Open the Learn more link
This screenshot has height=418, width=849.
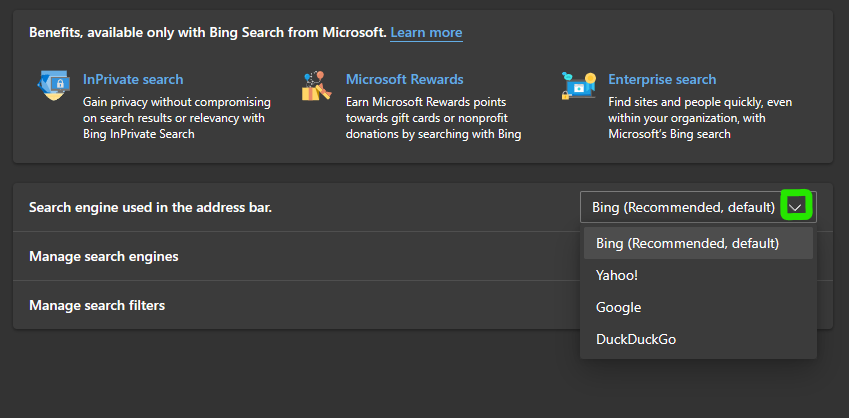click(426, 33)
